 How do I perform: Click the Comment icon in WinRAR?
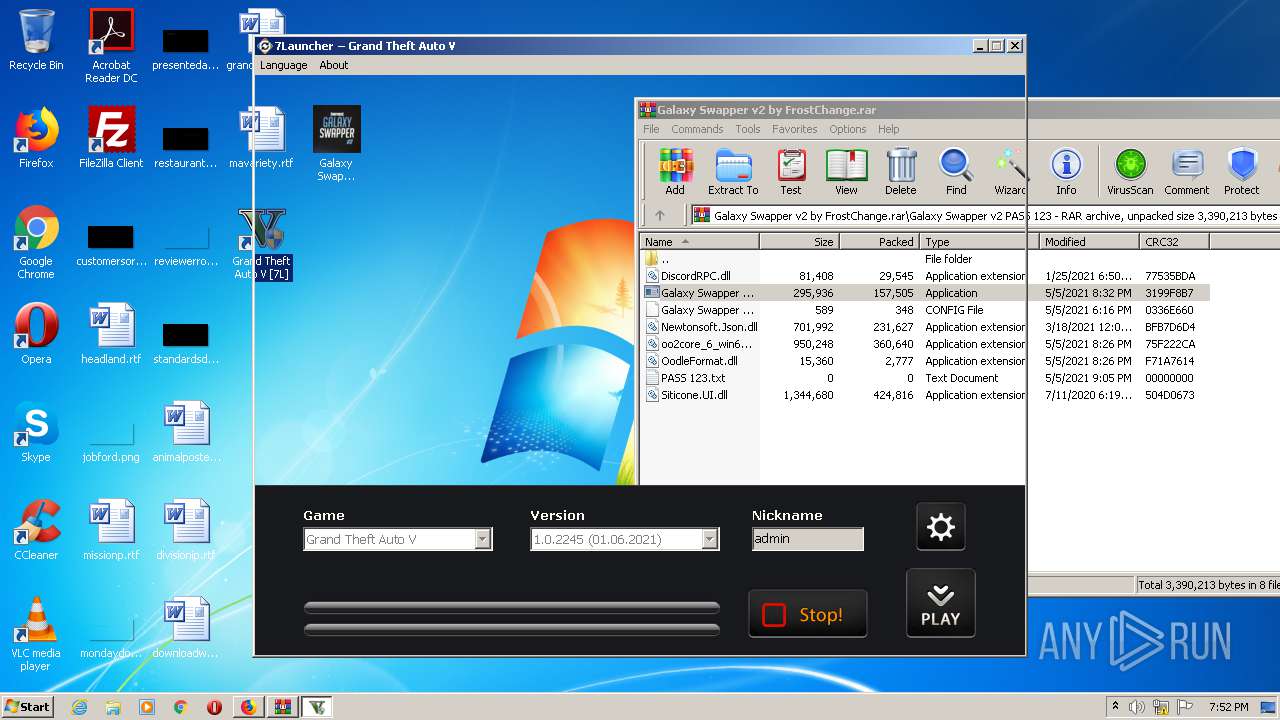pyautogui.click(x=1187, y=171)
